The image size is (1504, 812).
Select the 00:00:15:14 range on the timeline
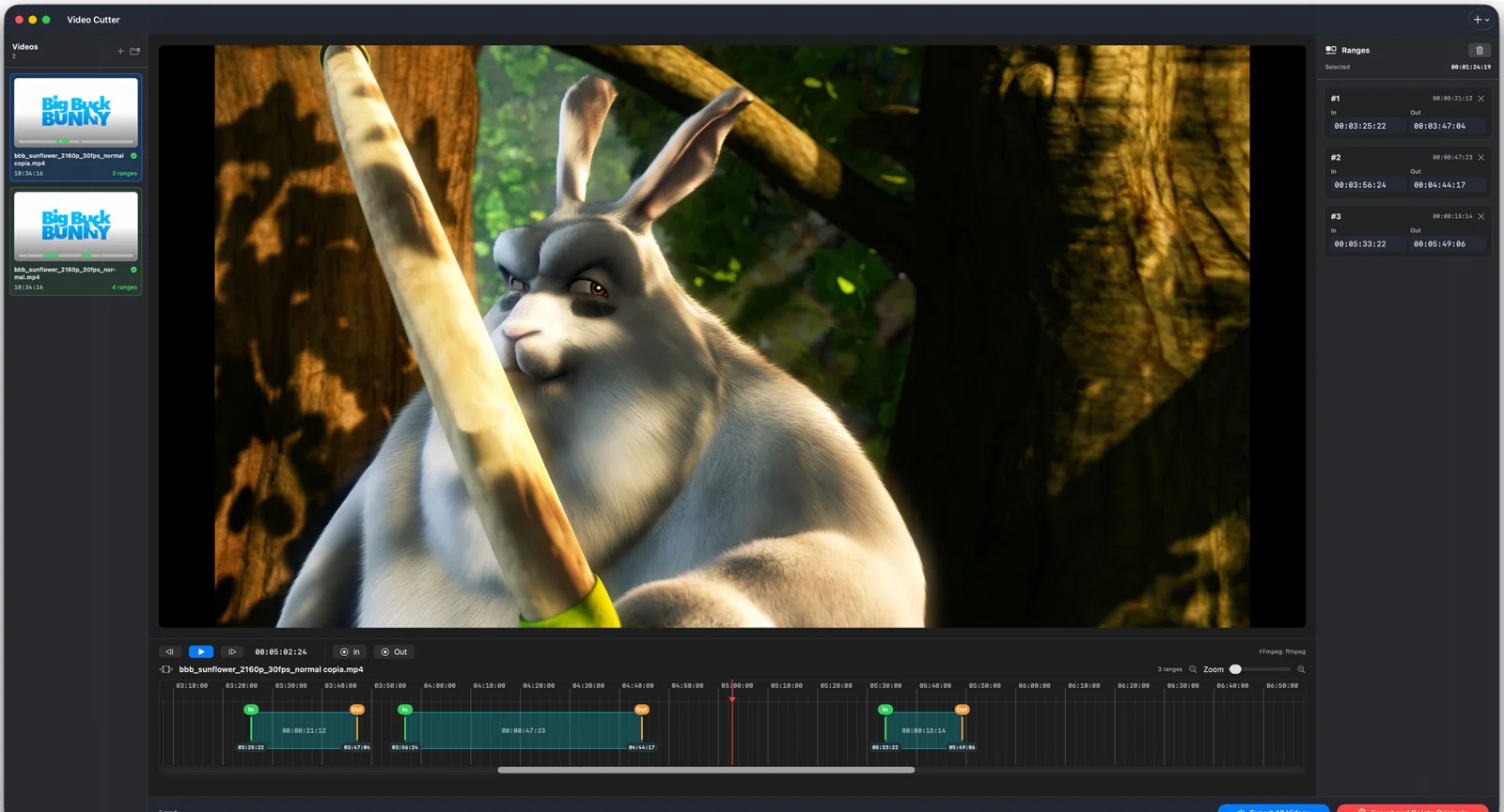[923, 730]
